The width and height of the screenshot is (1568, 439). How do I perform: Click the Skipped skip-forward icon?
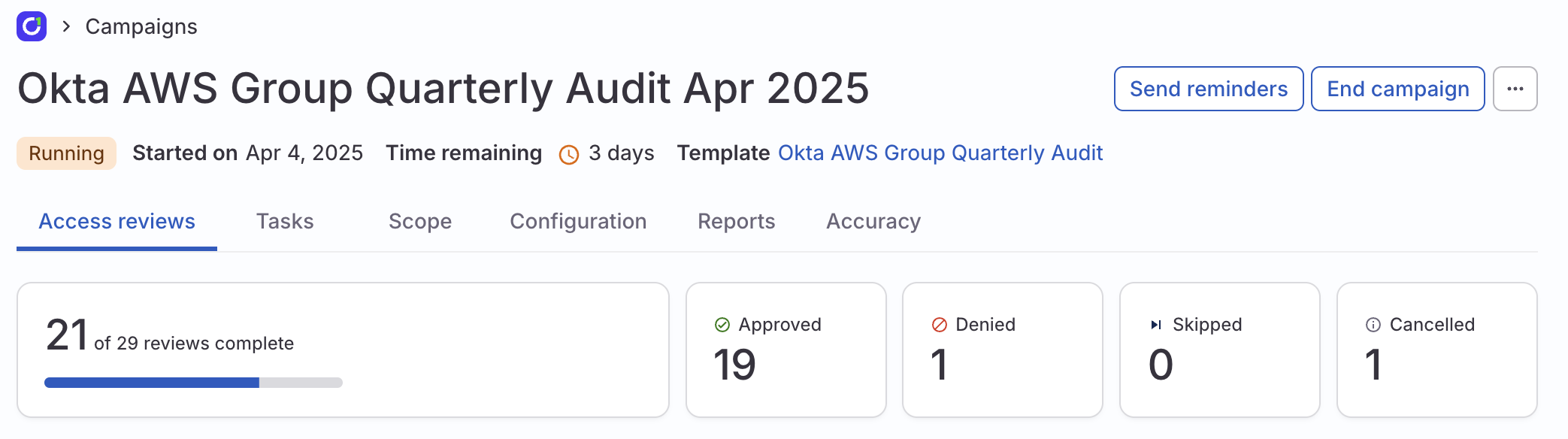tap(1156, 325)
